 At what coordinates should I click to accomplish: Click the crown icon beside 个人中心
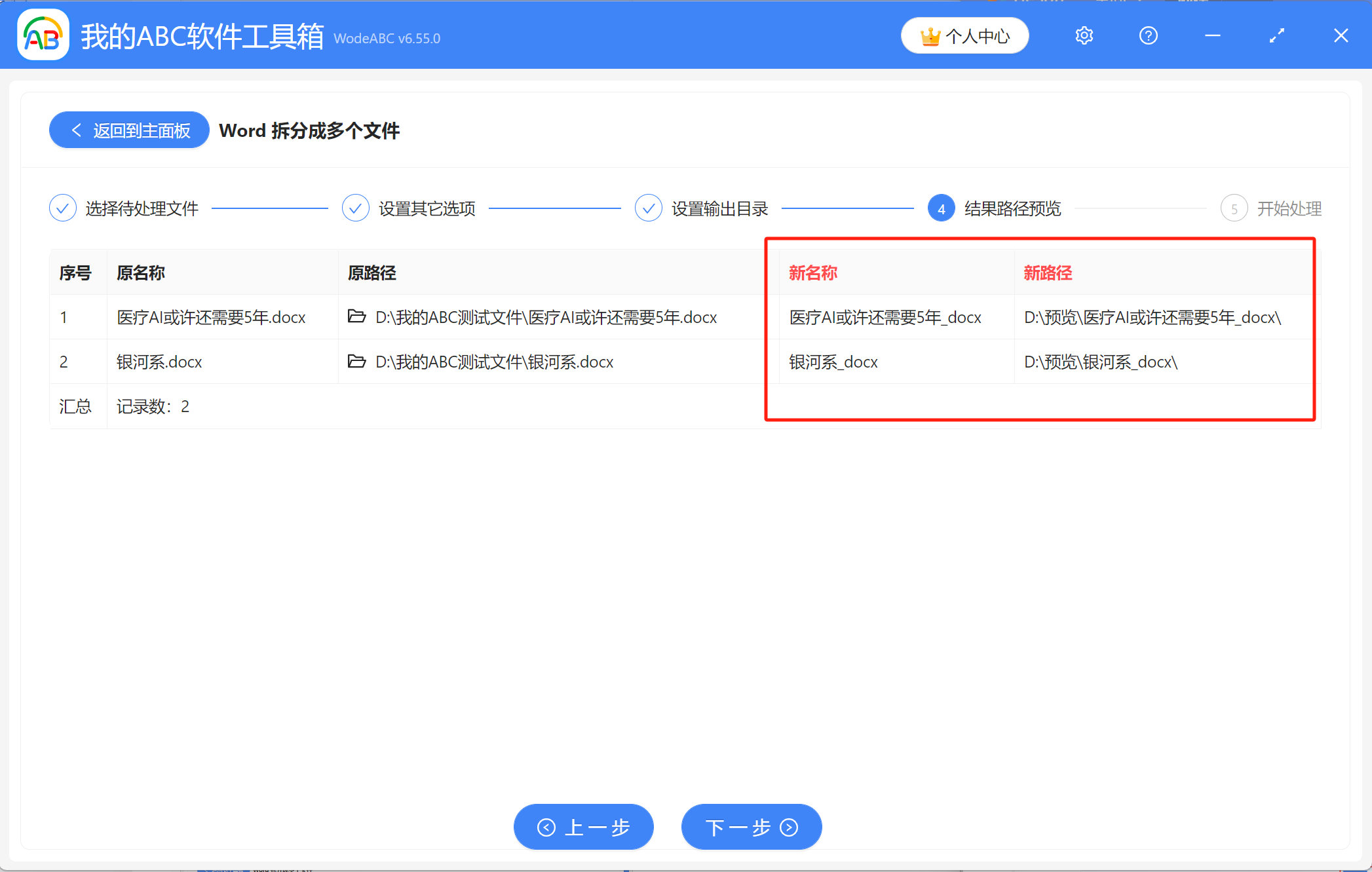click(931, 36)
